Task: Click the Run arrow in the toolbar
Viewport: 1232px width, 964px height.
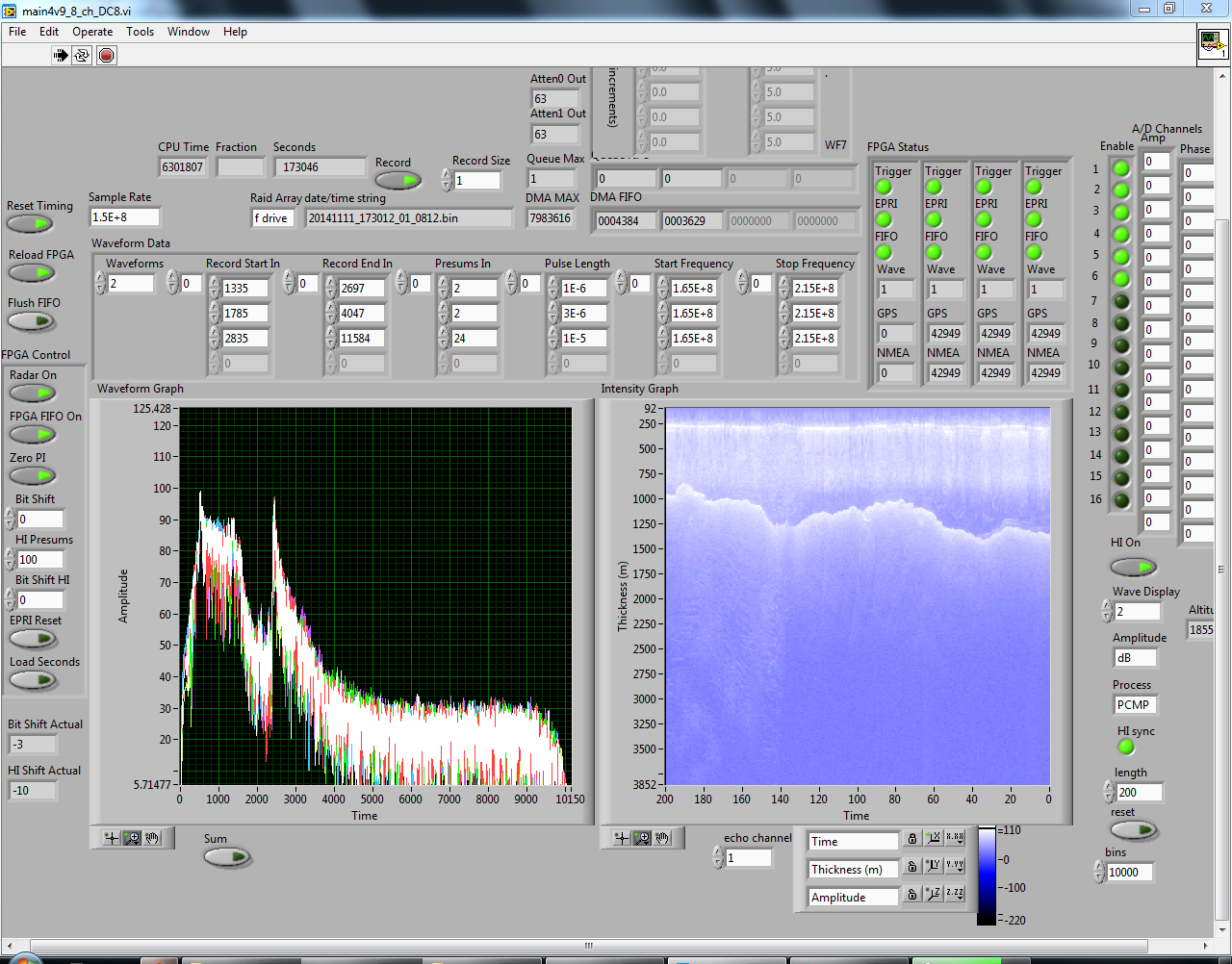Action: [61, 56]
